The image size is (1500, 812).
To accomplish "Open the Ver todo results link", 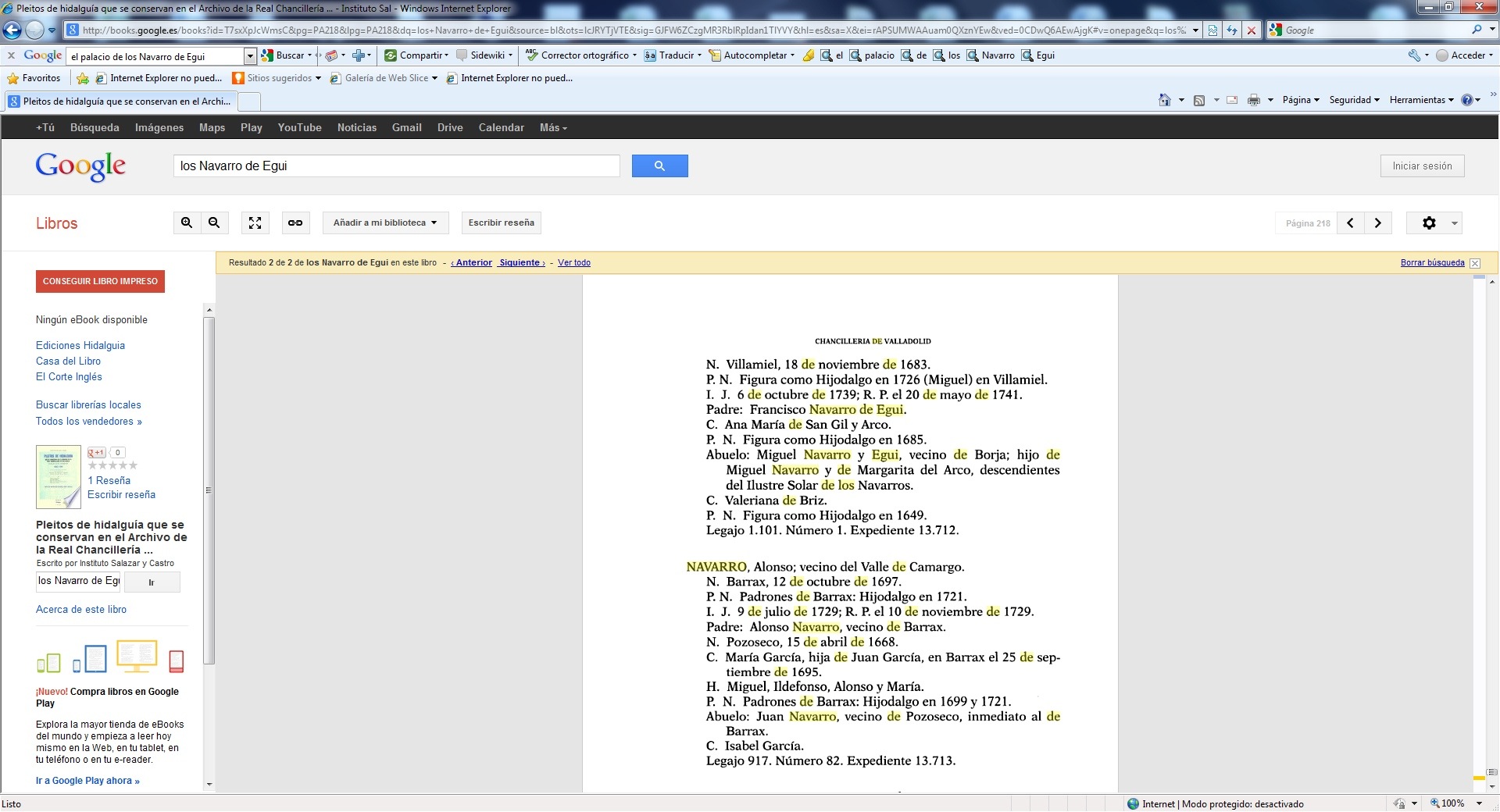I will tap(573, 263).
